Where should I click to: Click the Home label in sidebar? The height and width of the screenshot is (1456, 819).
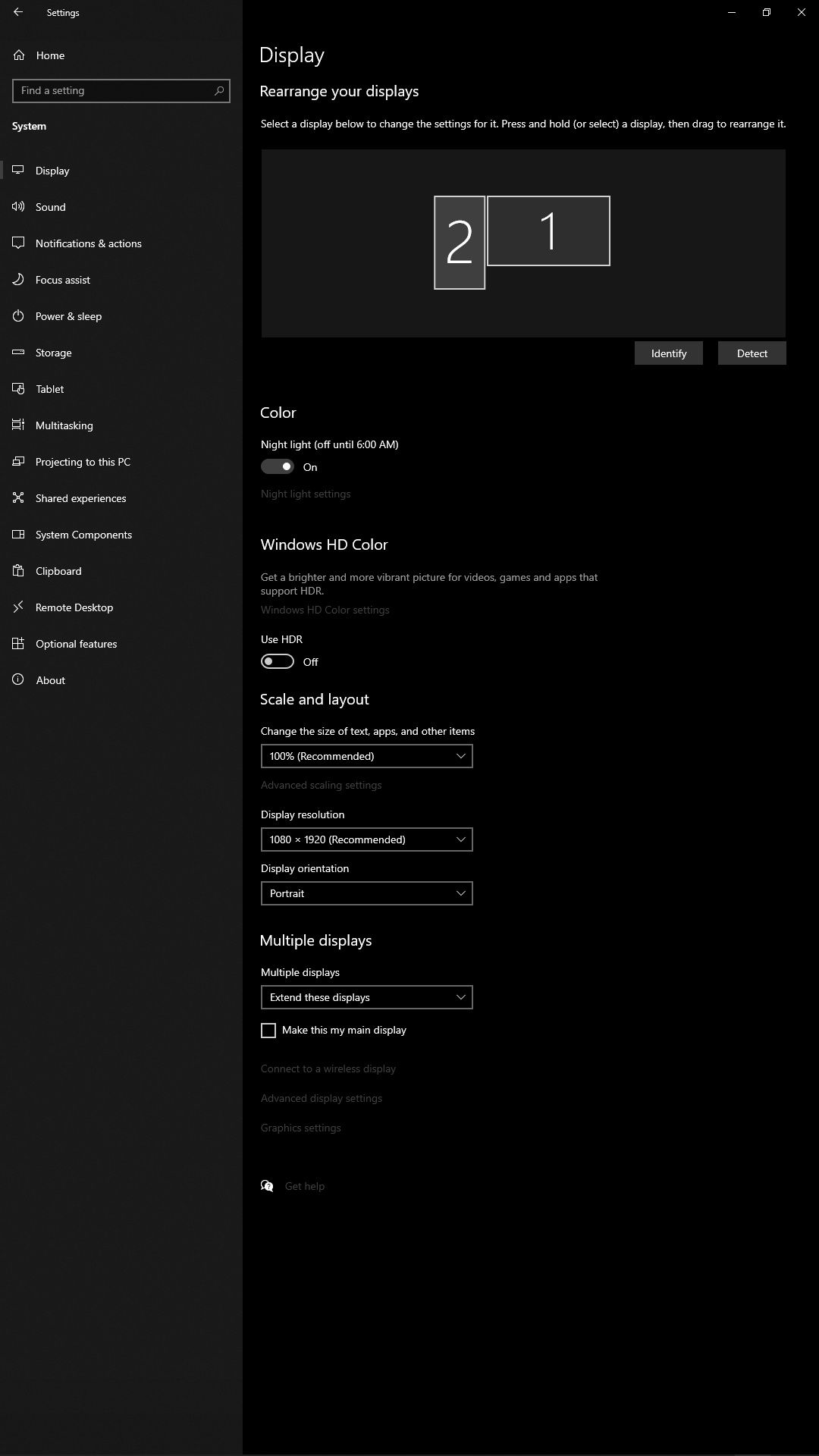pos(50,55)
